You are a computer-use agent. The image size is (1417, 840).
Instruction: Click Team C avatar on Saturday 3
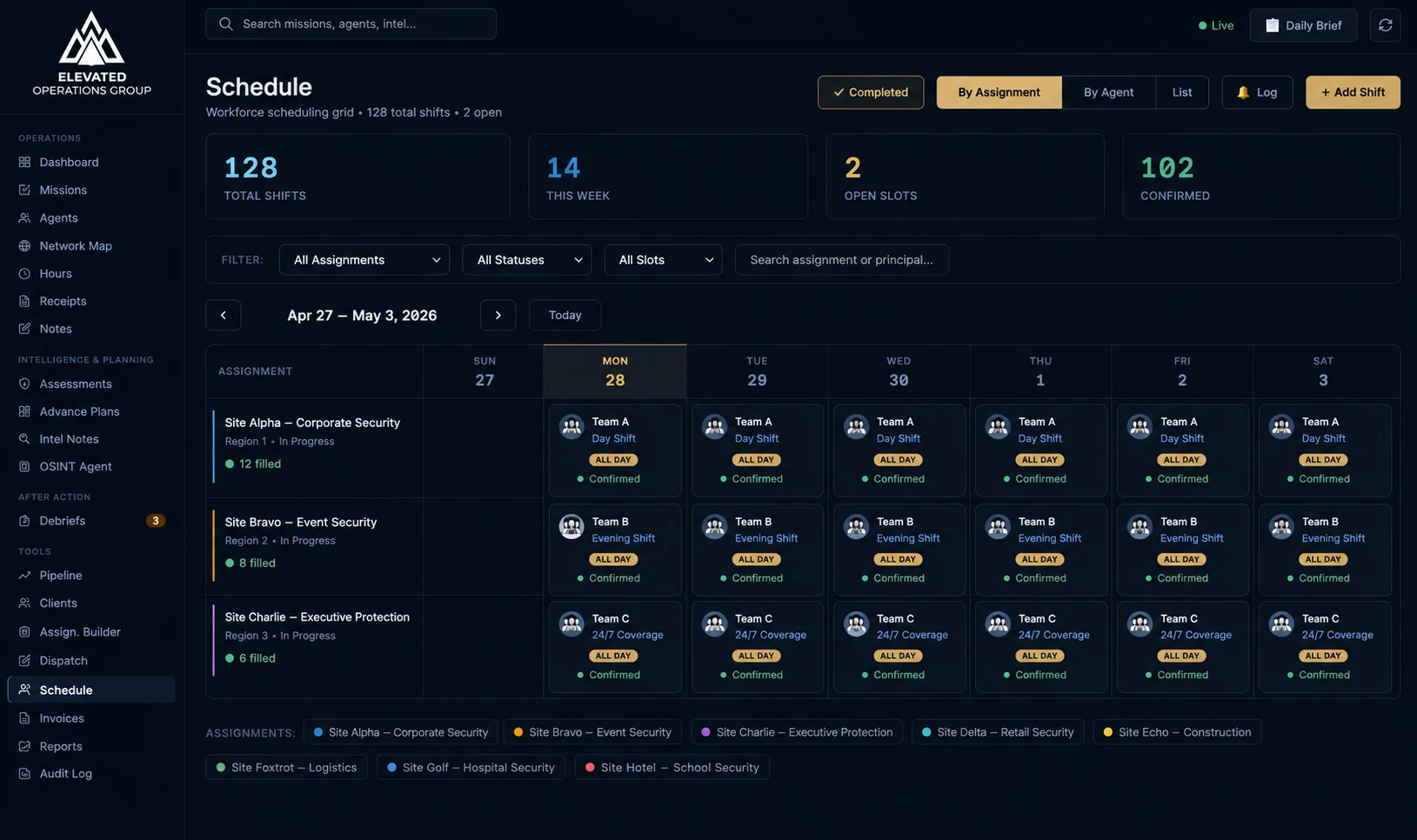click(x=1281, y=624)
